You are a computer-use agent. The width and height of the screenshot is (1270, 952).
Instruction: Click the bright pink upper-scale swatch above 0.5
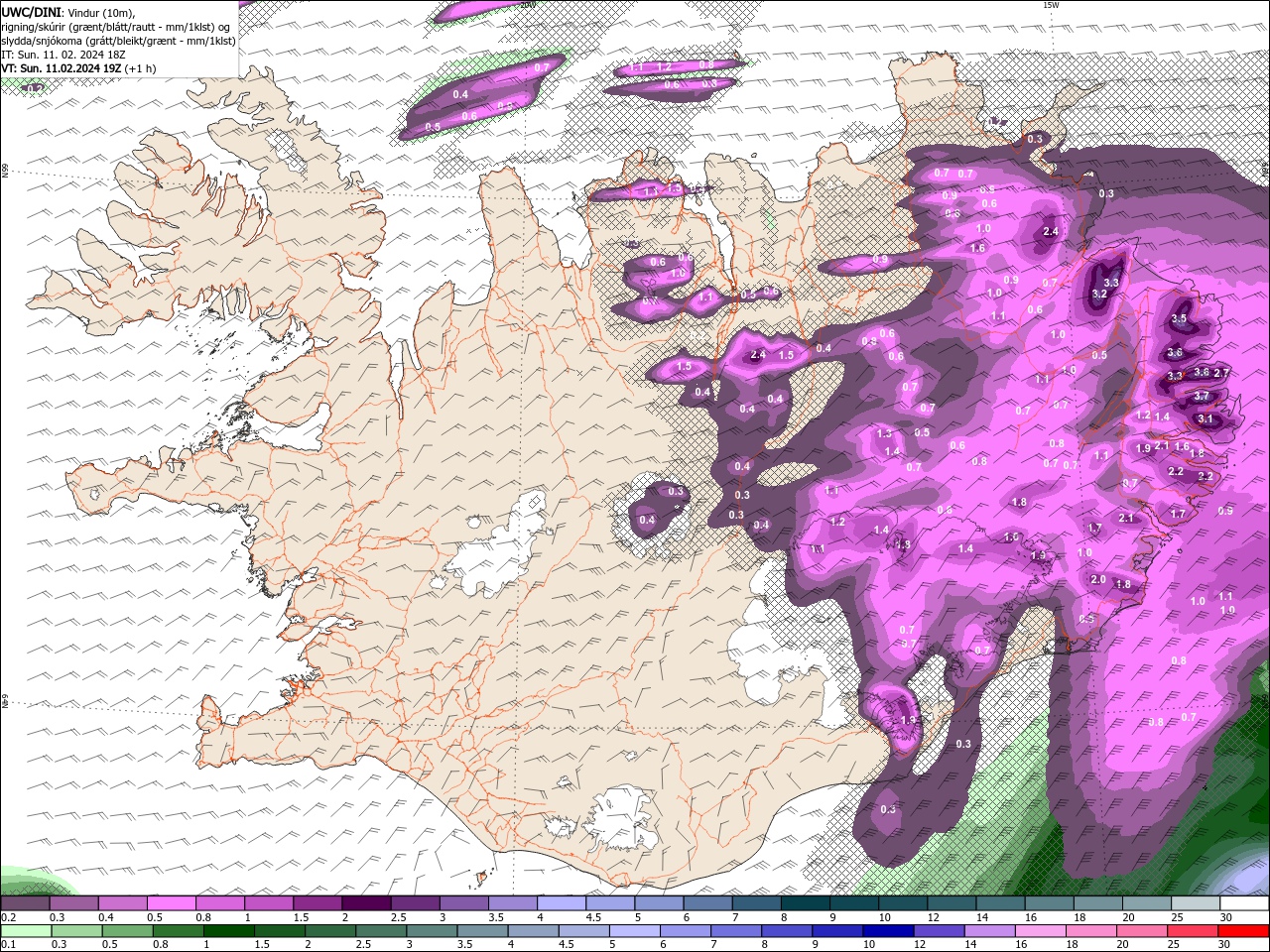coord(171,903)
